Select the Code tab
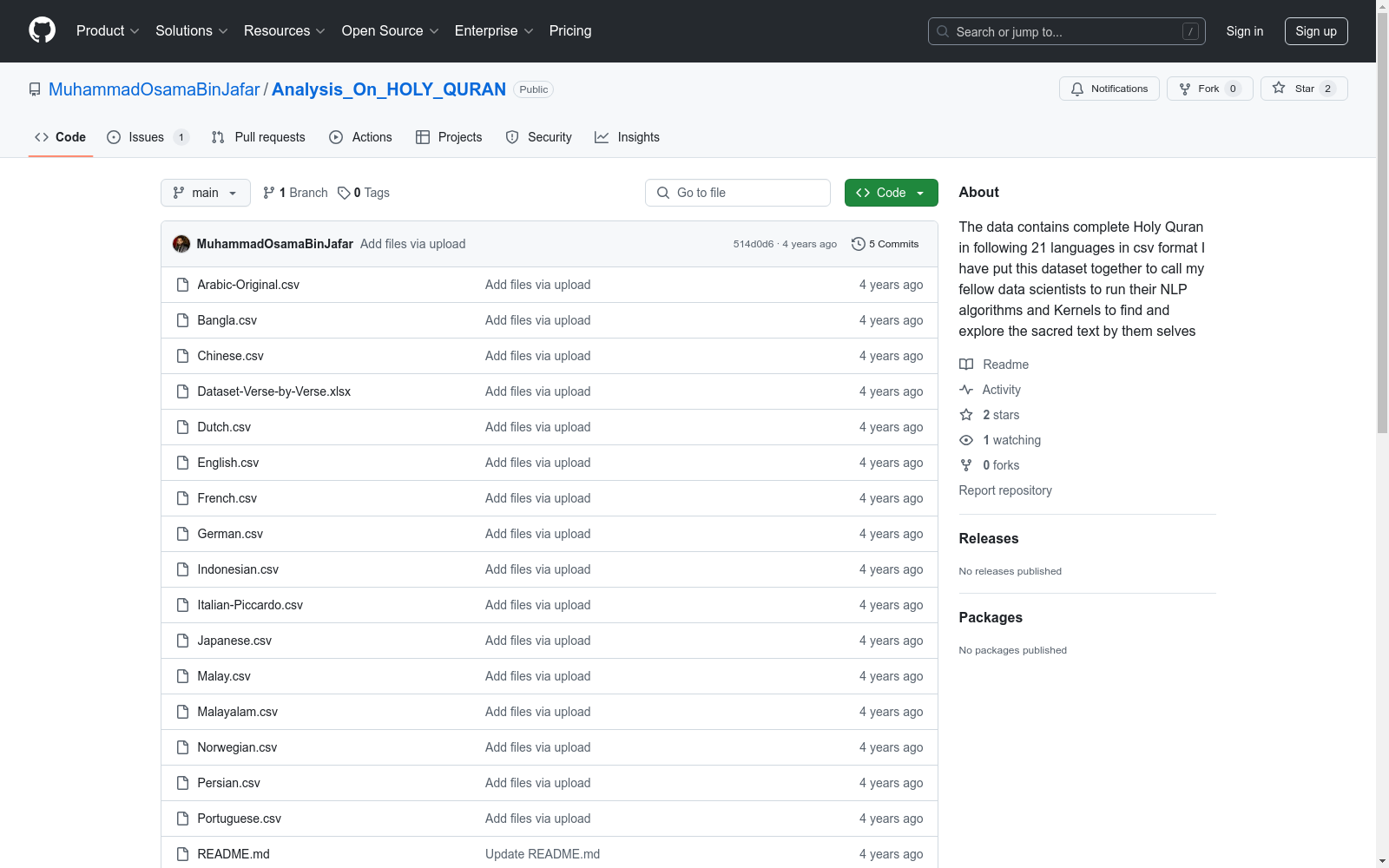1389x868 pixels. click(x=61, y=137)
